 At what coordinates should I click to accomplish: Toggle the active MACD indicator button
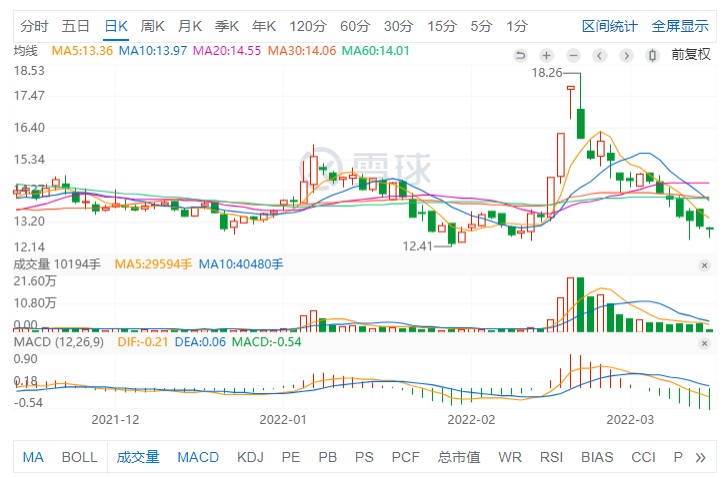(198, 457)
